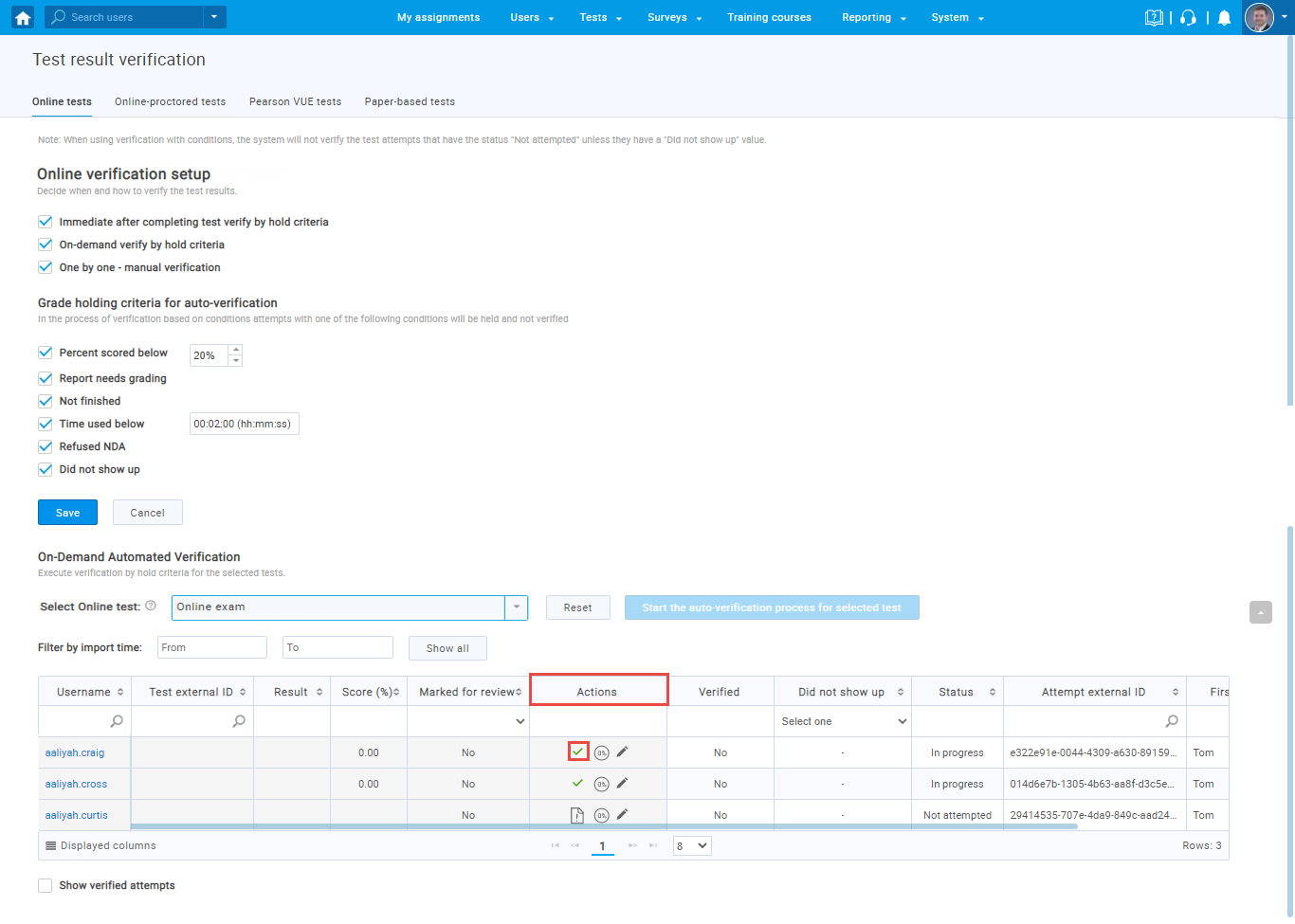Viewport: 1295px width, 924px height.
Task: Click pencil edit icon for aaliyah.cross
Action: point(623,784)
